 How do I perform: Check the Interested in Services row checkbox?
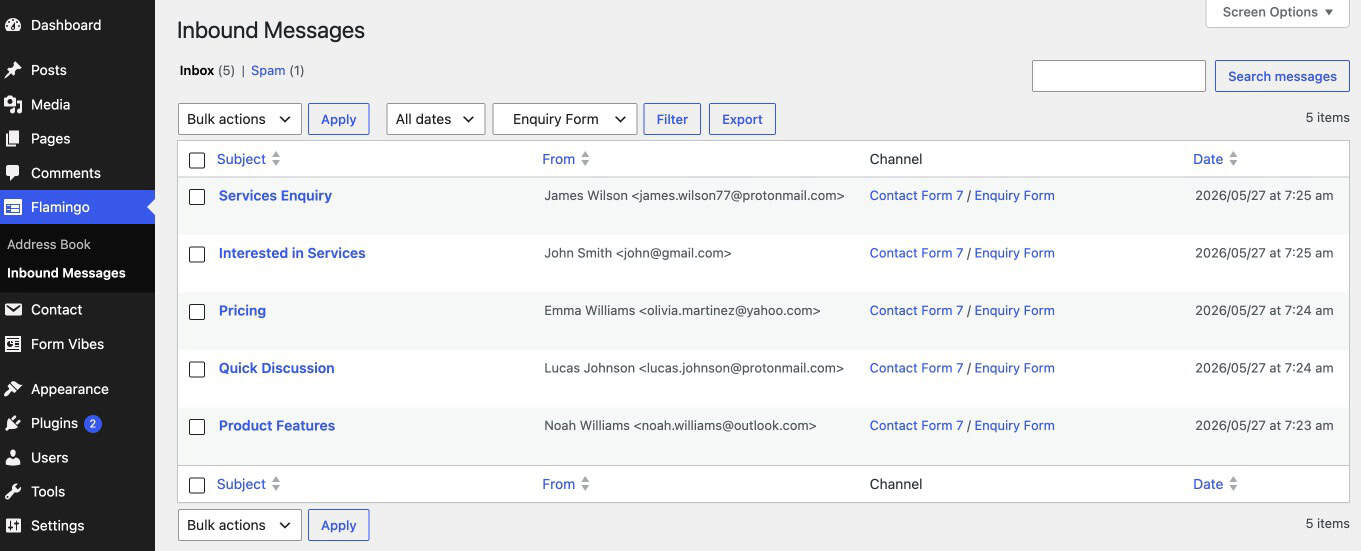[x=197, y=254]
